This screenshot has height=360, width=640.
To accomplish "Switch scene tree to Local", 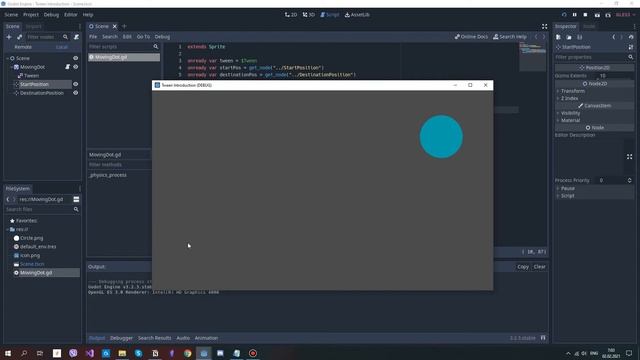I will click(62, 47).
